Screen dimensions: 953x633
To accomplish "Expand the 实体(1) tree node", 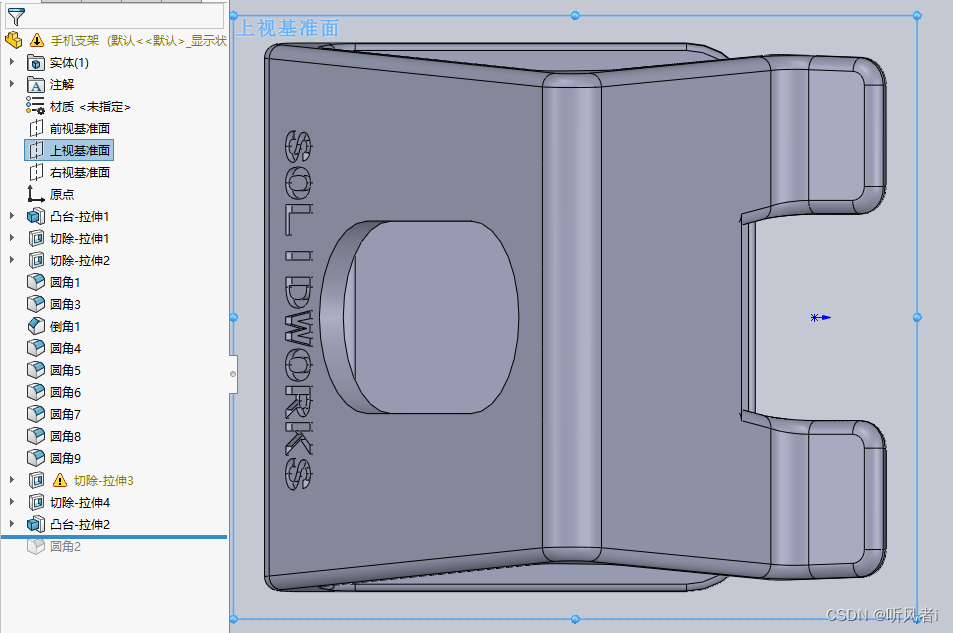I will [x=11, y=62].
